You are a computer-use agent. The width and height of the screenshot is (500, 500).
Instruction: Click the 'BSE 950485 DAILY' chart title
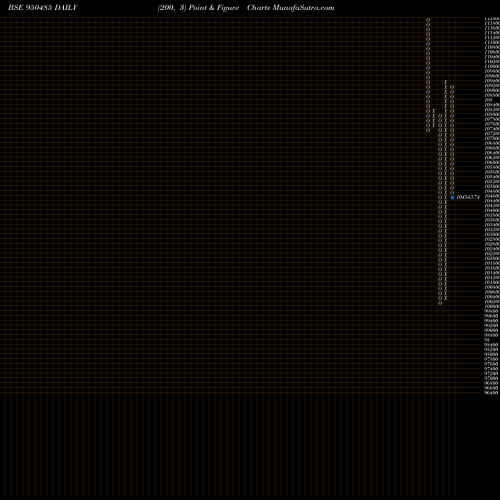43,8
